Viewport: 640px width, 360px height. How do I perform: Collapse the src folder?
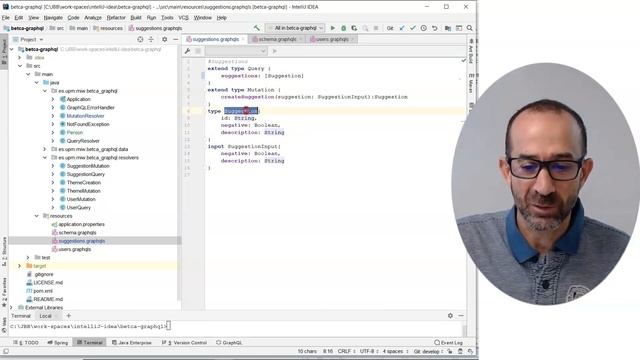point(20,66)
